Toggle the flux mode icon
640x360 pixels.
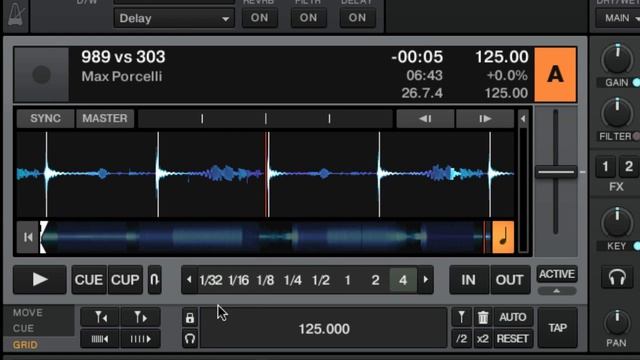155,280
